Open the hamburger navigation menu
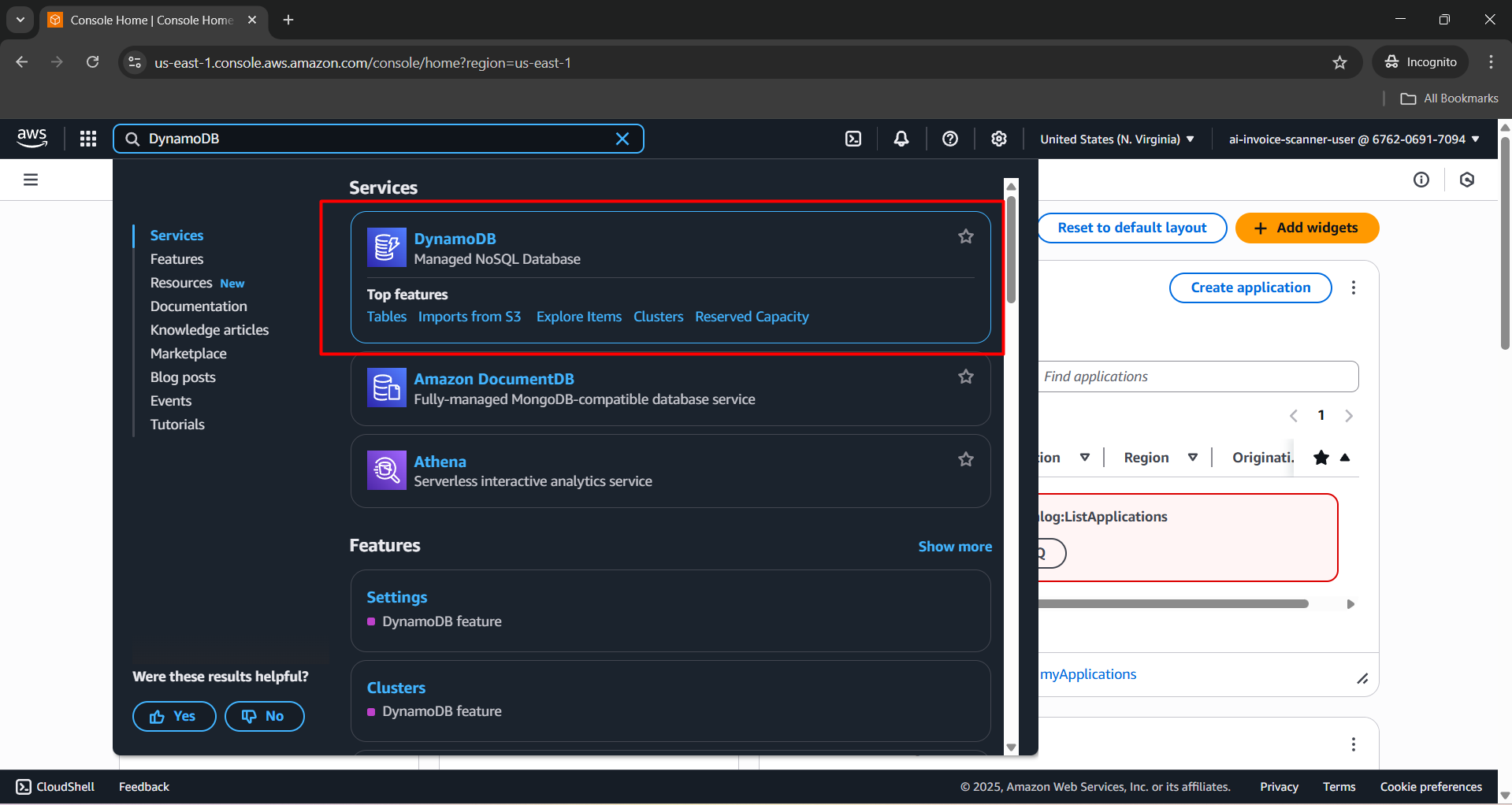Image resolution: width=1512 pixels, height=805 pixels. pyautogui.click(x=30, y=180)
